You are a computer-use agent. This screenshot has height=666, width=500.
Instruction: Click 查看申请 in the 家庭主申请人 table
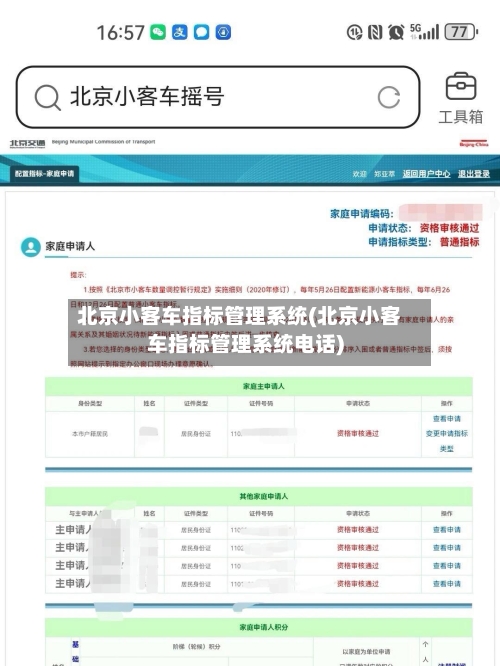point(446,419)
